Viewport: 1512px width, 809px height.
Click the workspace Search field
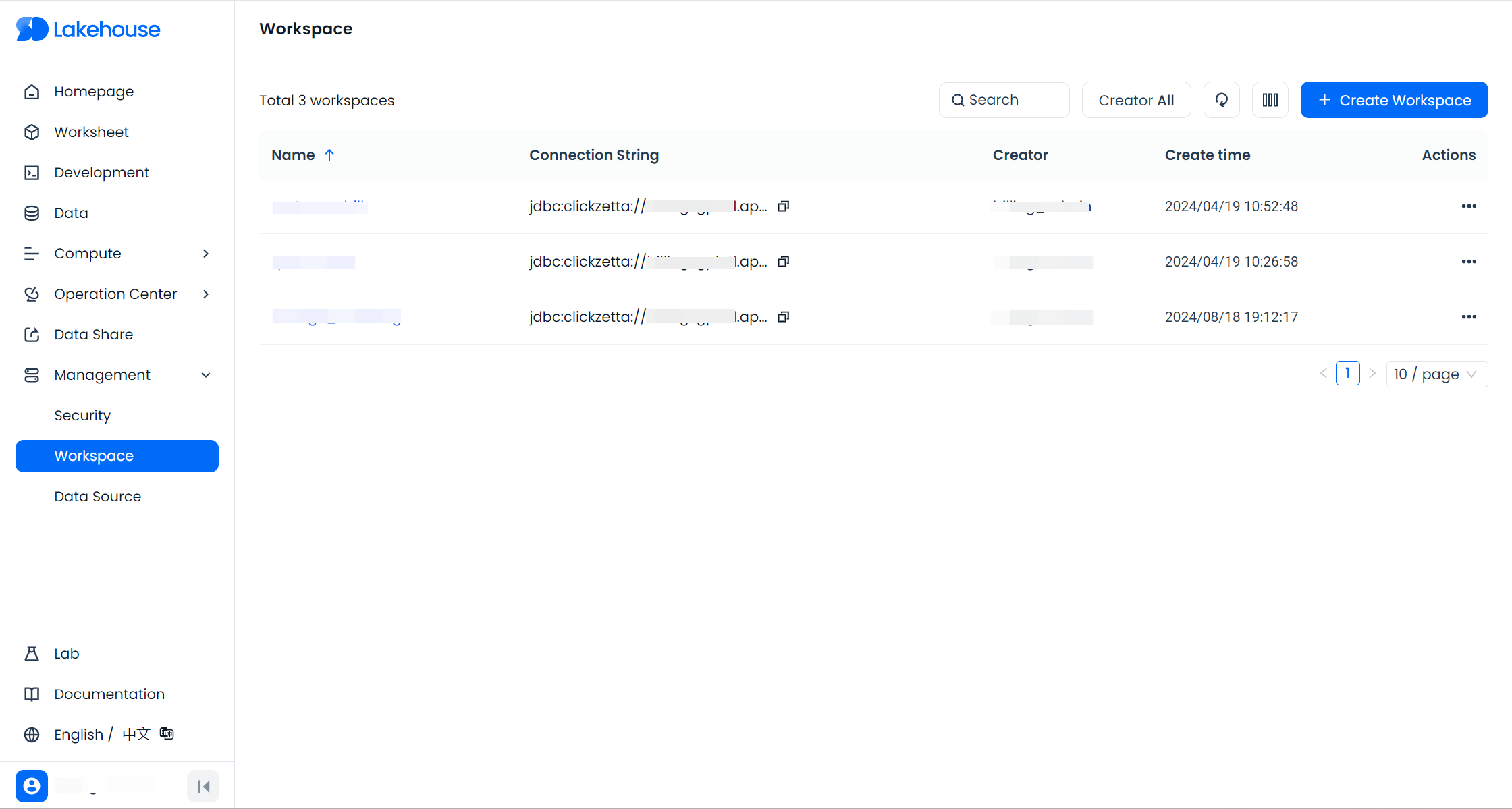1004,100
